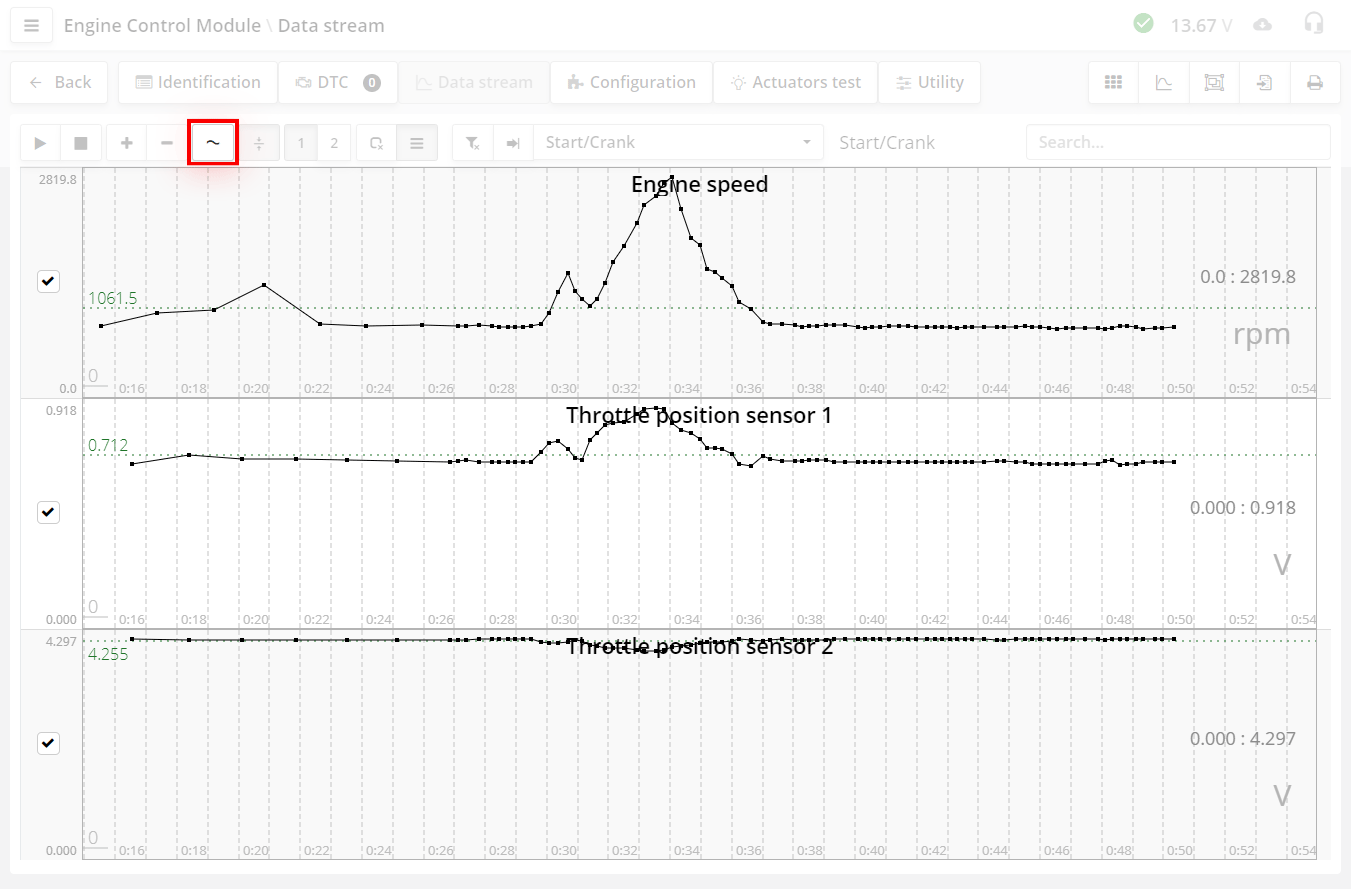1351x889 pixels.
Task: Go to the Configuration tab
Action: tap(631, 83)
